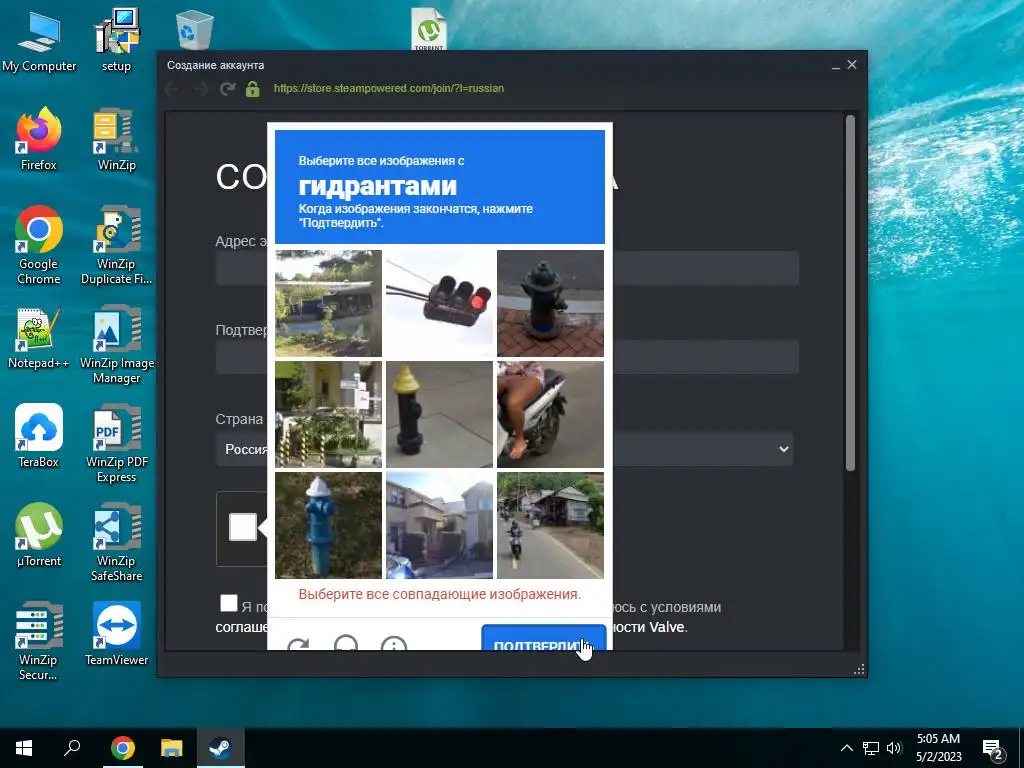Select the motorcycle rider's leg captcha tile
Image resolution: width=1024 pixels, height=768 pixels.
(550, 414)
